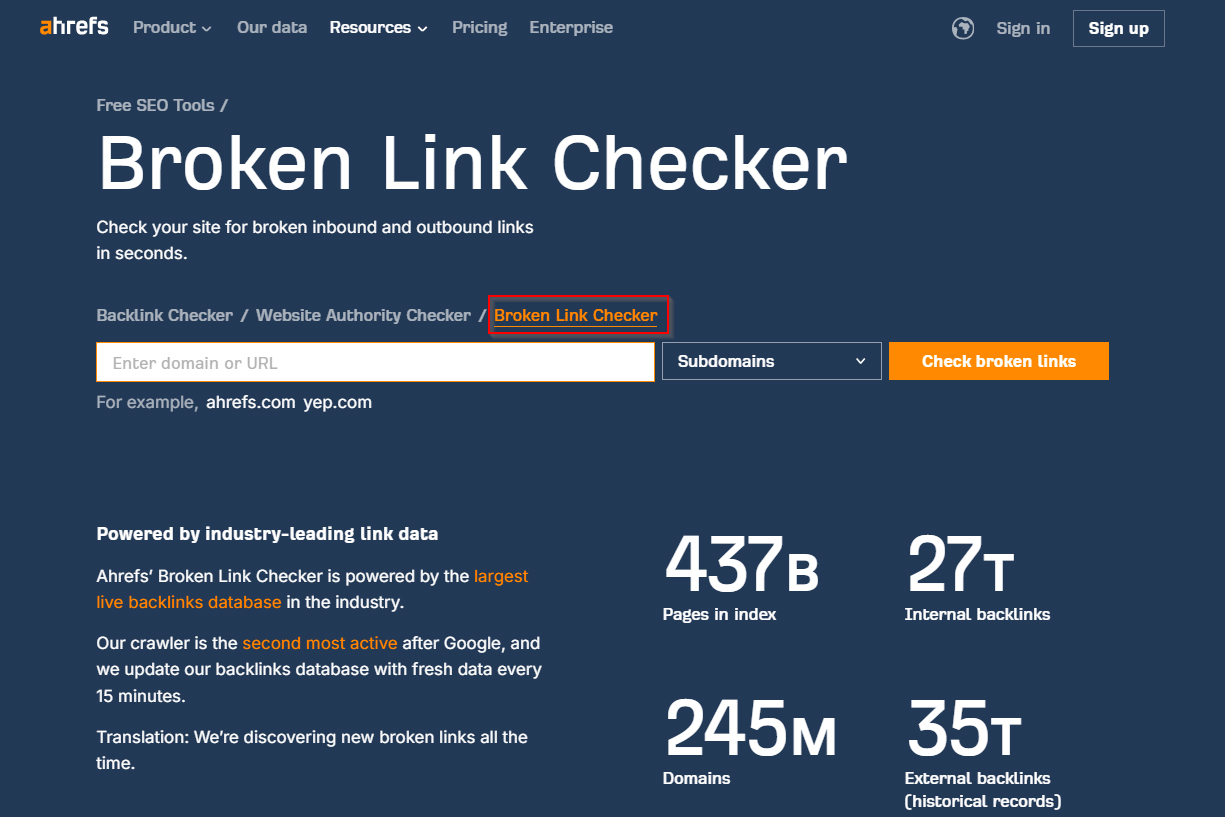Image resolution: width=1225 pixels, height=817 pixels.
Task: Switch to the Website Authority Checker tab
Action: tap(363, 315)
